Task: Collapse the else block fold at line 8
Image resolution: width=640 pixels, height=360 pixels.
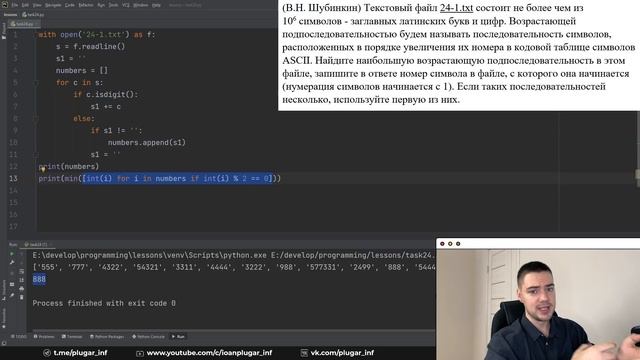Action: click(36, 119)
